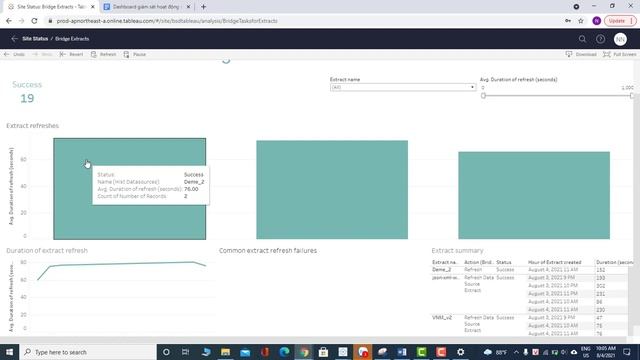Click the browser back arrow
The height and width of the screenshot is (360, 640).
pos(9,21)
